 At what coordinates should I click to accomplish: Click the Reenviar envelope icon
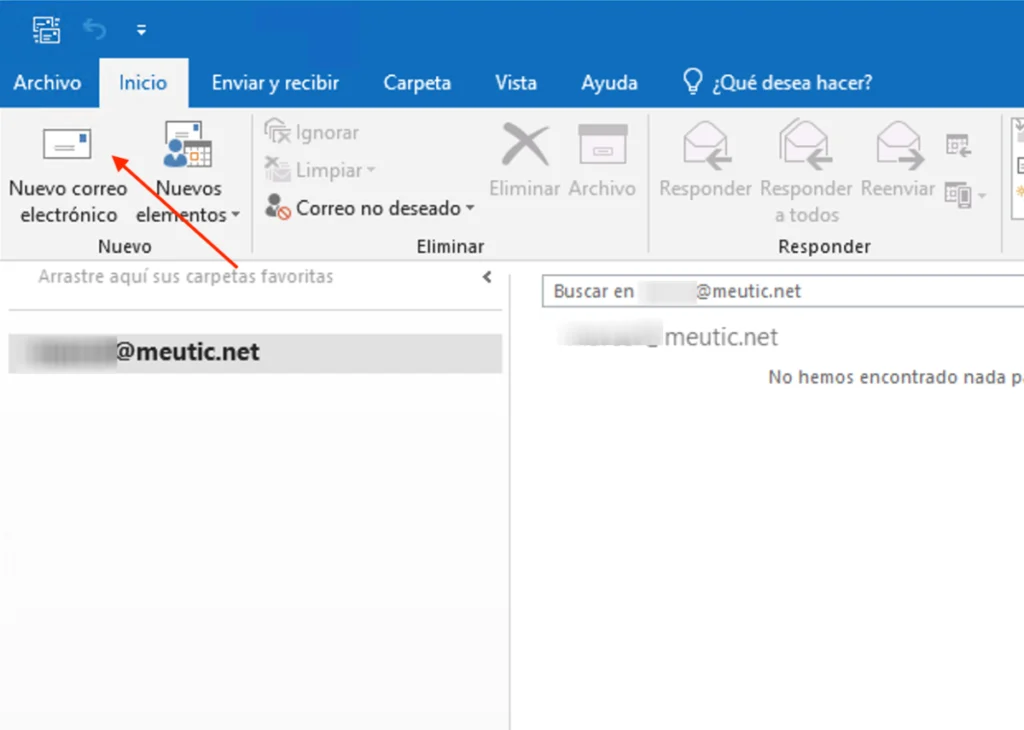(x=897, y=147)
